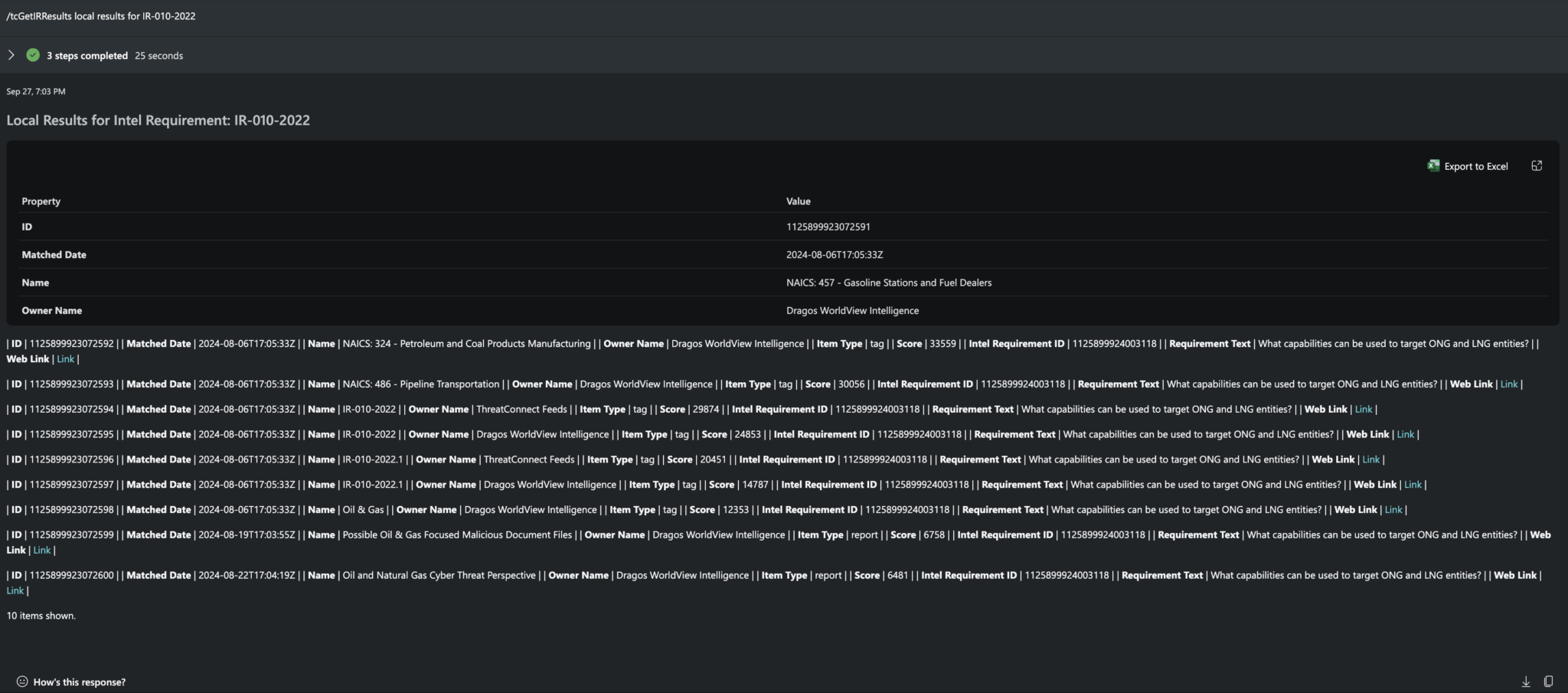Open Link for ID ending 072594
This screenshot has width=1568, height=693.
tap(1364, 410)
